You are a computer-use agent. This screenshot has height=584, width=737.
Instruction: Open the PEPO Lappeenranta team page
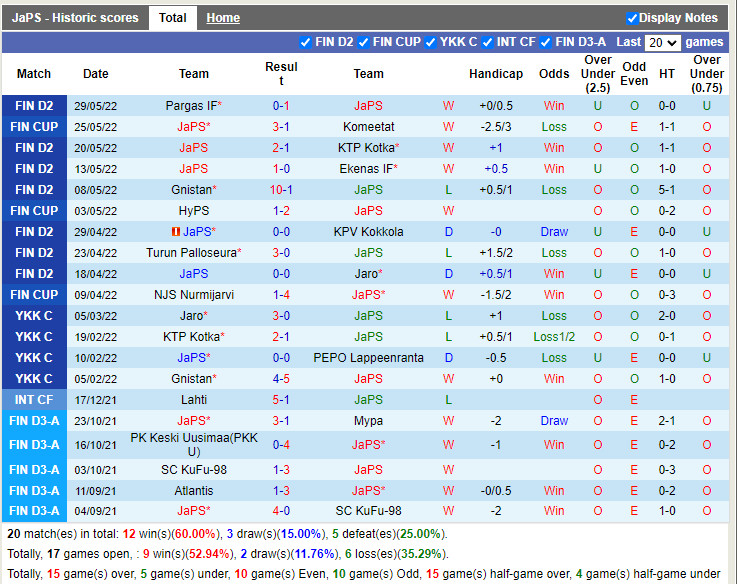[x=368, y=358]
